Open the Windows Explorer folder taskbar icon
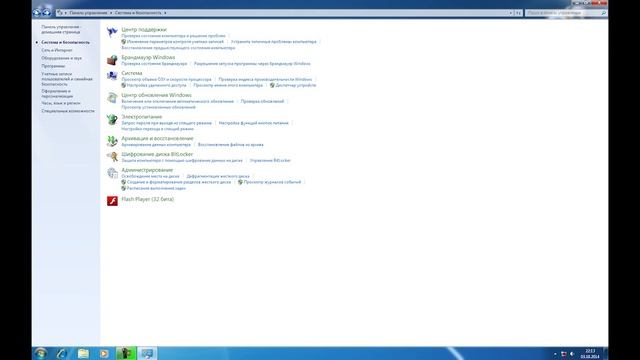The image size is (640, 360). point(83,353)
